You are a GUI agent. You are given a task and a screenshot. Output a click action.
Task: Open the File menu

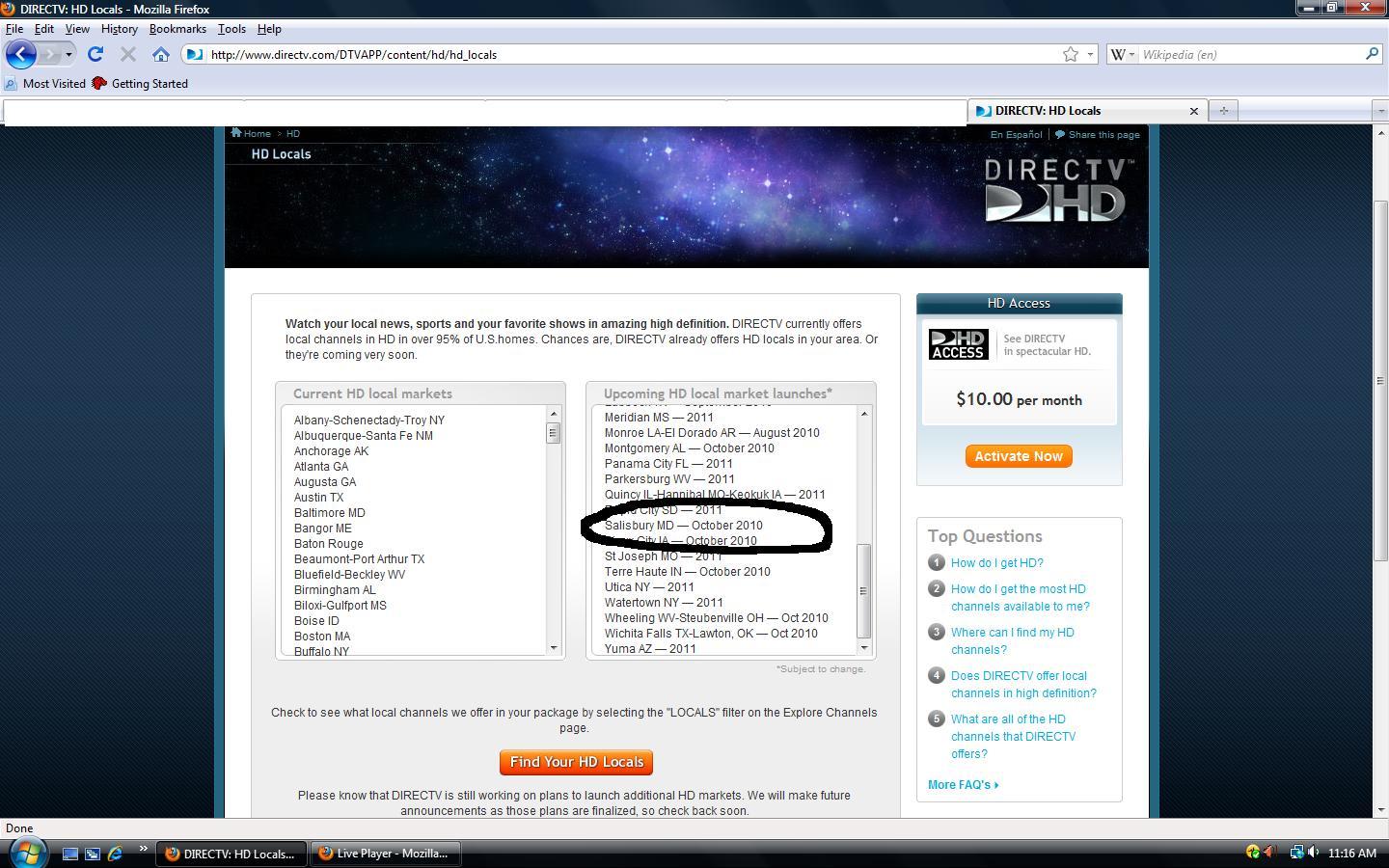[14, 29]
